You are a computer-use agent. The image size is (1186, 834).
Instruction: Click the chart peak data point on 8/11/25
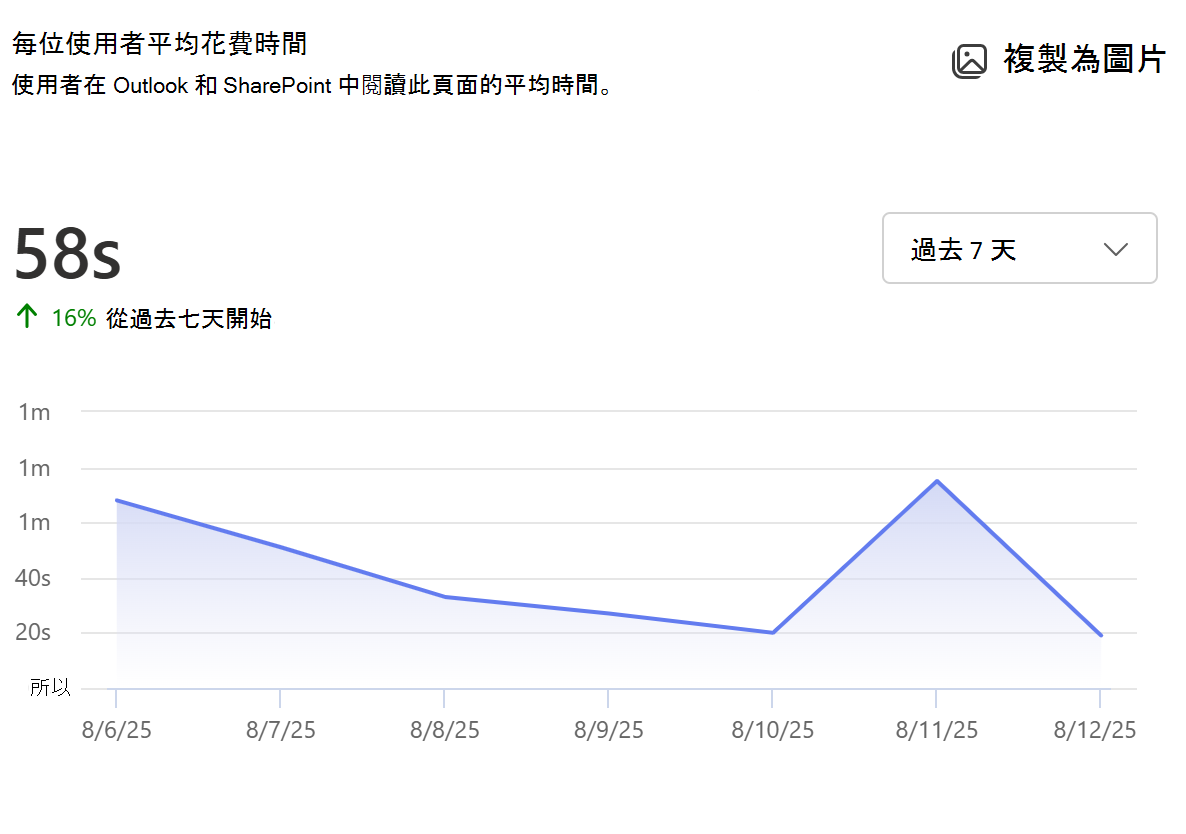(x=936, y=481)
